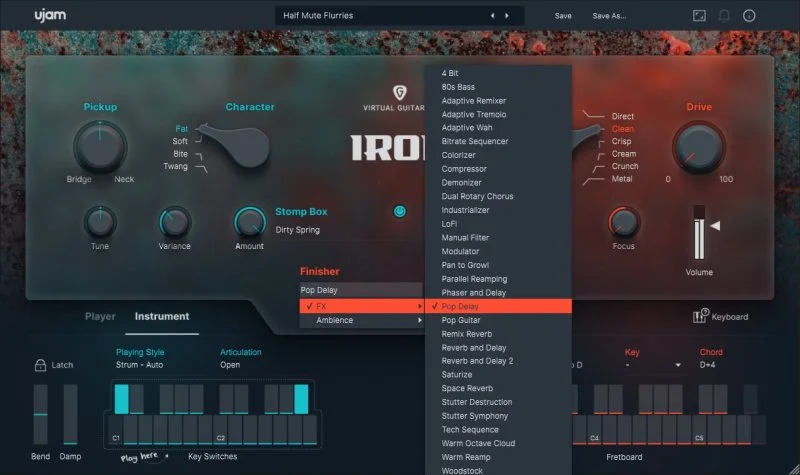Open the info icon
Image resolution: width=800 pixels, height=475 pixels.
(749, 16)
